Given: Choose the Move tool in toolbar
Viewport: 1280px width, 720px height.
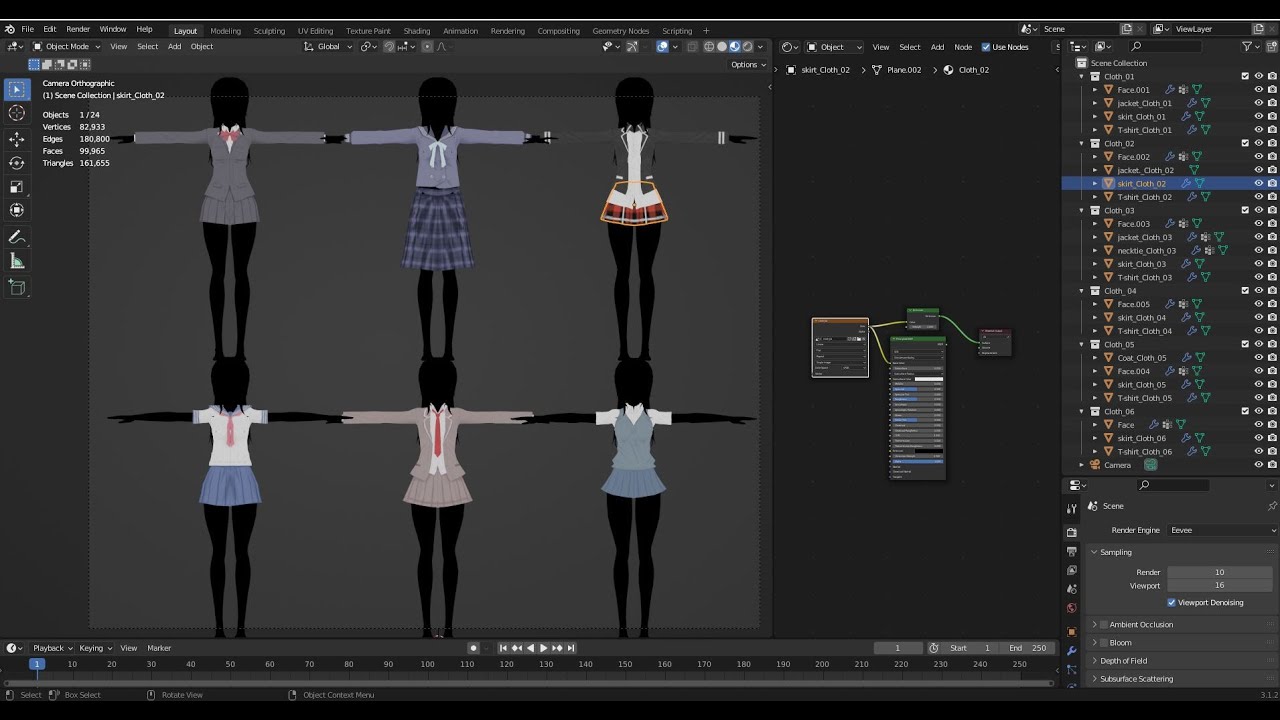Looking at the screenshot, I should [16, 139].
